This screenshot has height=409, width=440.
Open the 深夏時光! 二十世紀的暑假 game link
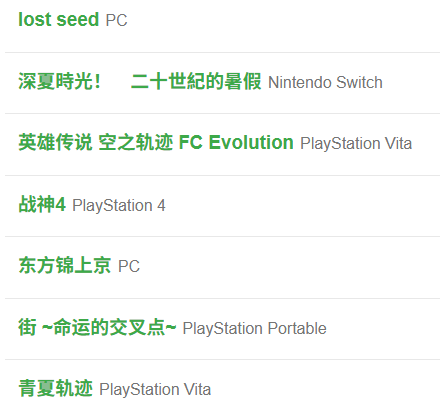click(140, 81)
